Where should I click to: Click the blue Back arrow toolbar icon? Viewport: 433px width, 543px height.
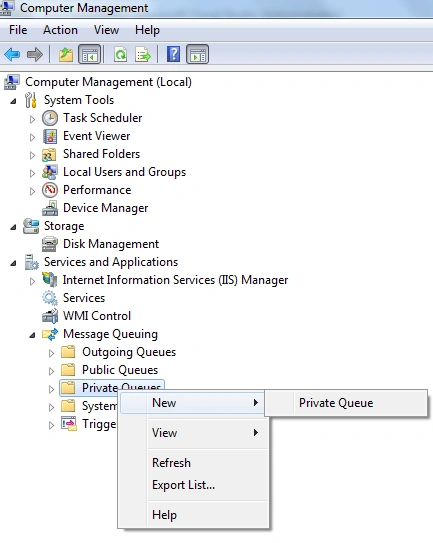click(12, 54)
